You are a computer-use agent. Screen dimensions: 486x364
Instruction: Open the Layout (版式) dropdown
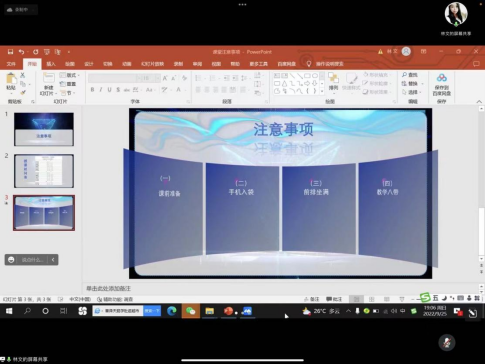(70, 75)
